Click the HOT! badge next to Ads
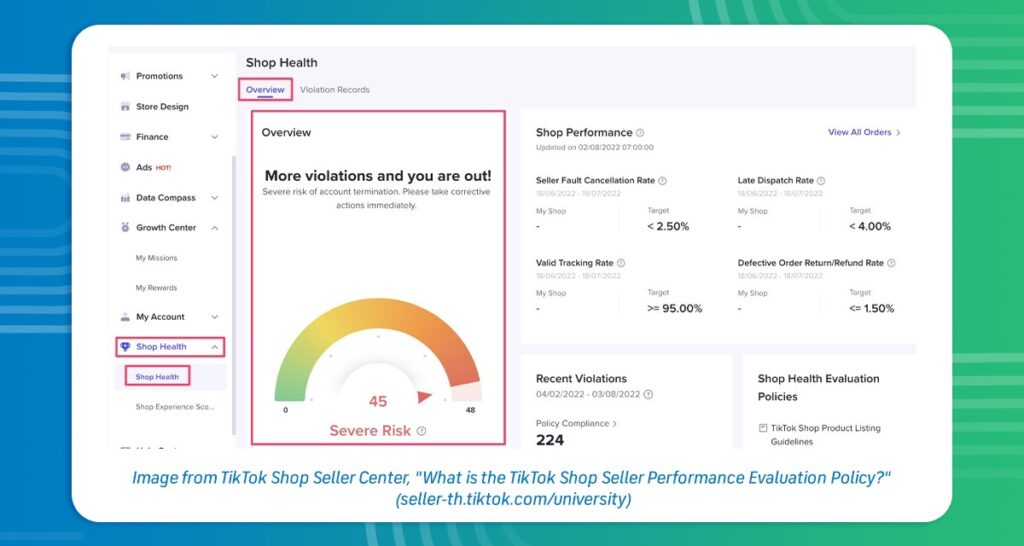The width and height of the screenshot is (1024, 546). click(x=163, y=168)
